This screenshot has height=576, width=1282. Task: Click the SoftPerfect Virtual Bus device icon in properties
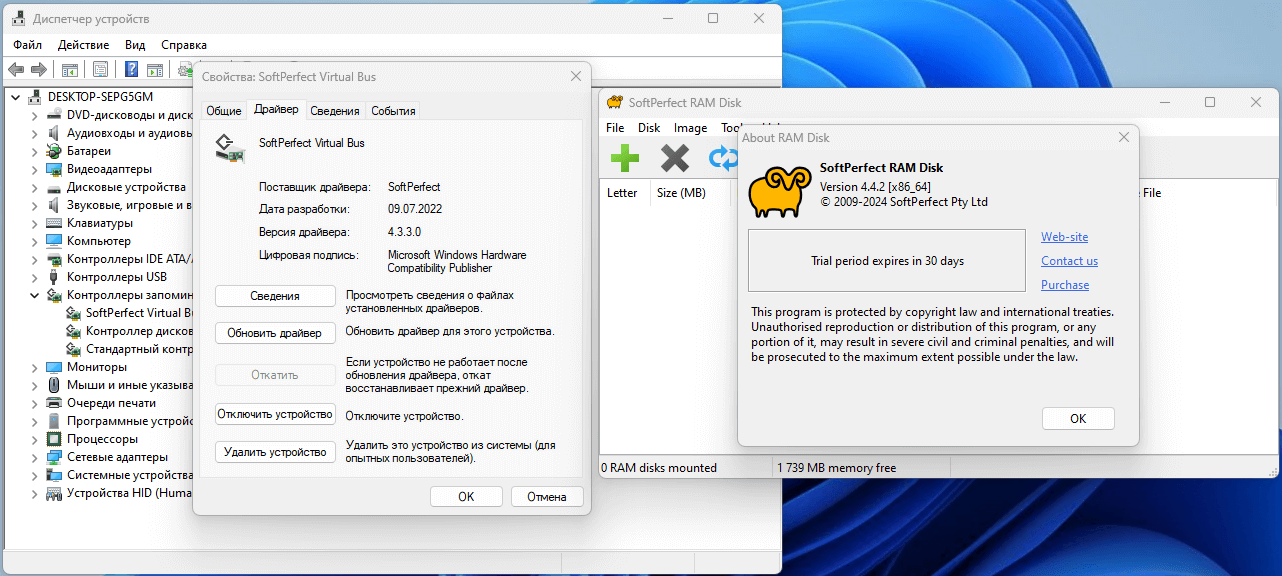[x=230, y=148]
